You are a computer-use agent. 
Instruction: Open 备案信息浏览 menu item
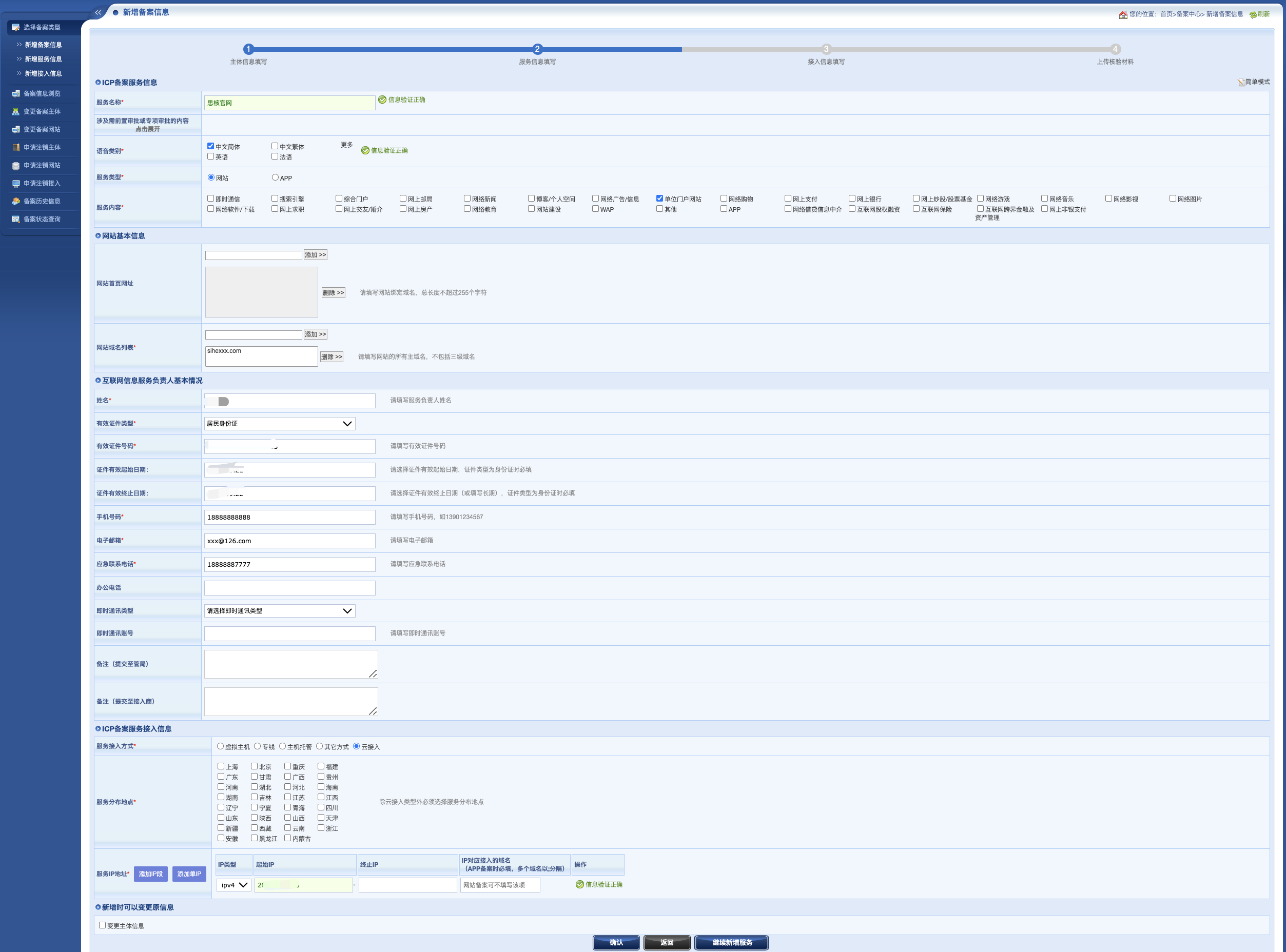point(42,93)
